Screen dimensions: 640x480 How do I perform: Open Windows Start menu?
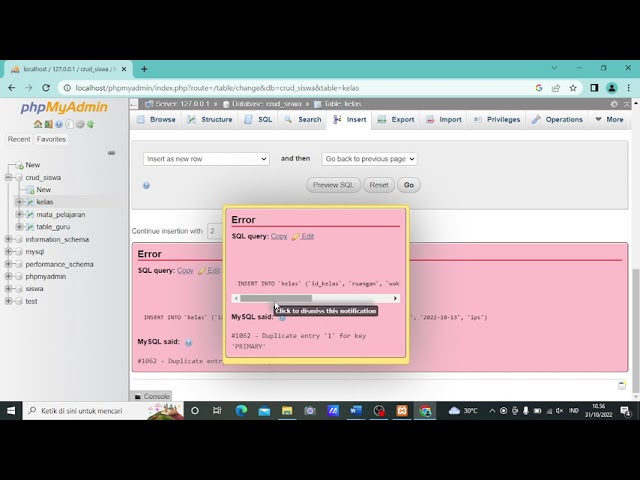[11, 411]
